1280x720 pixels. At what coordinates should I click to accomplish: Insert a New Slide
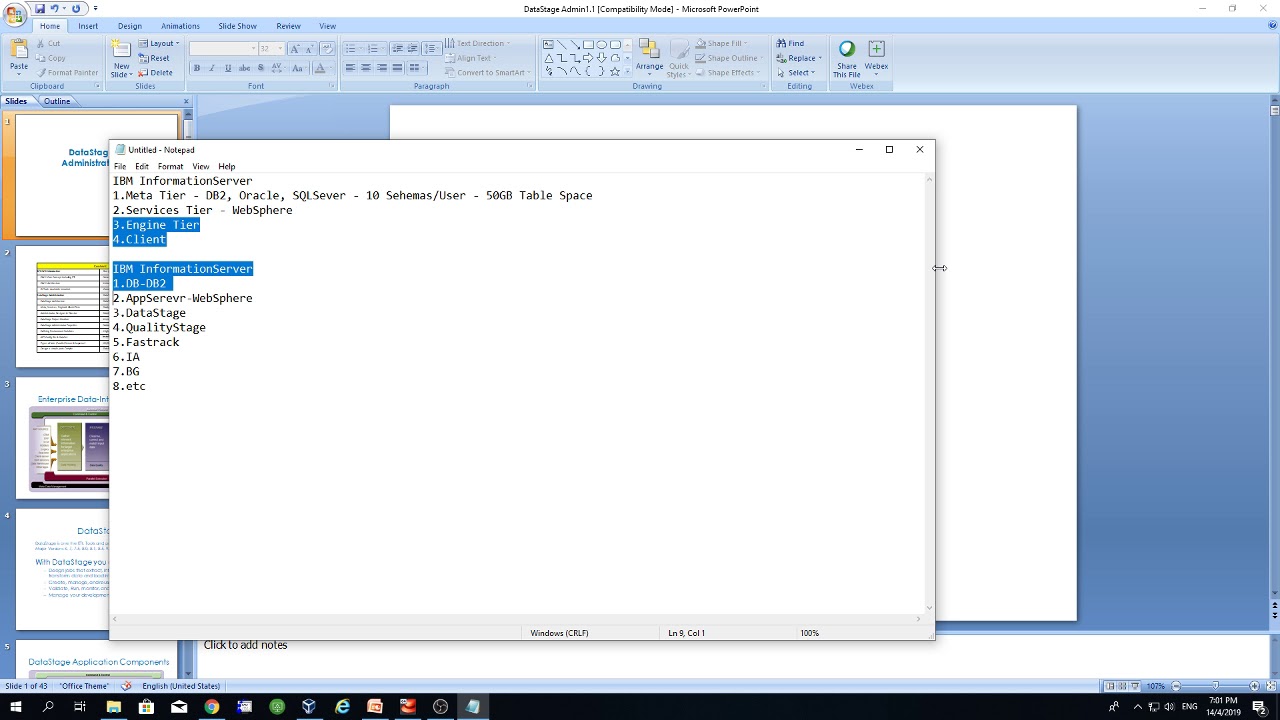[x=121, y=58]
